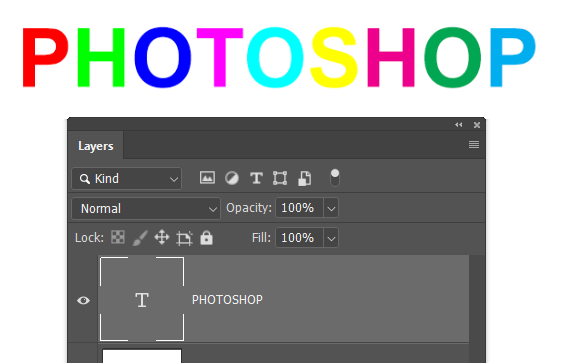
Task: Click the Opacity label
Action: [249, 208]
